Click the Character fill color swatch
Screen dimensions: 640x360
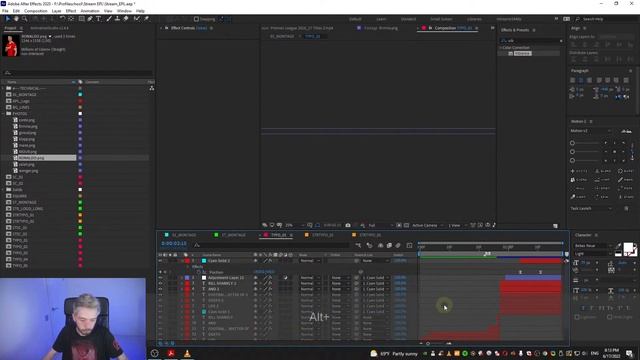pos(628,247)
